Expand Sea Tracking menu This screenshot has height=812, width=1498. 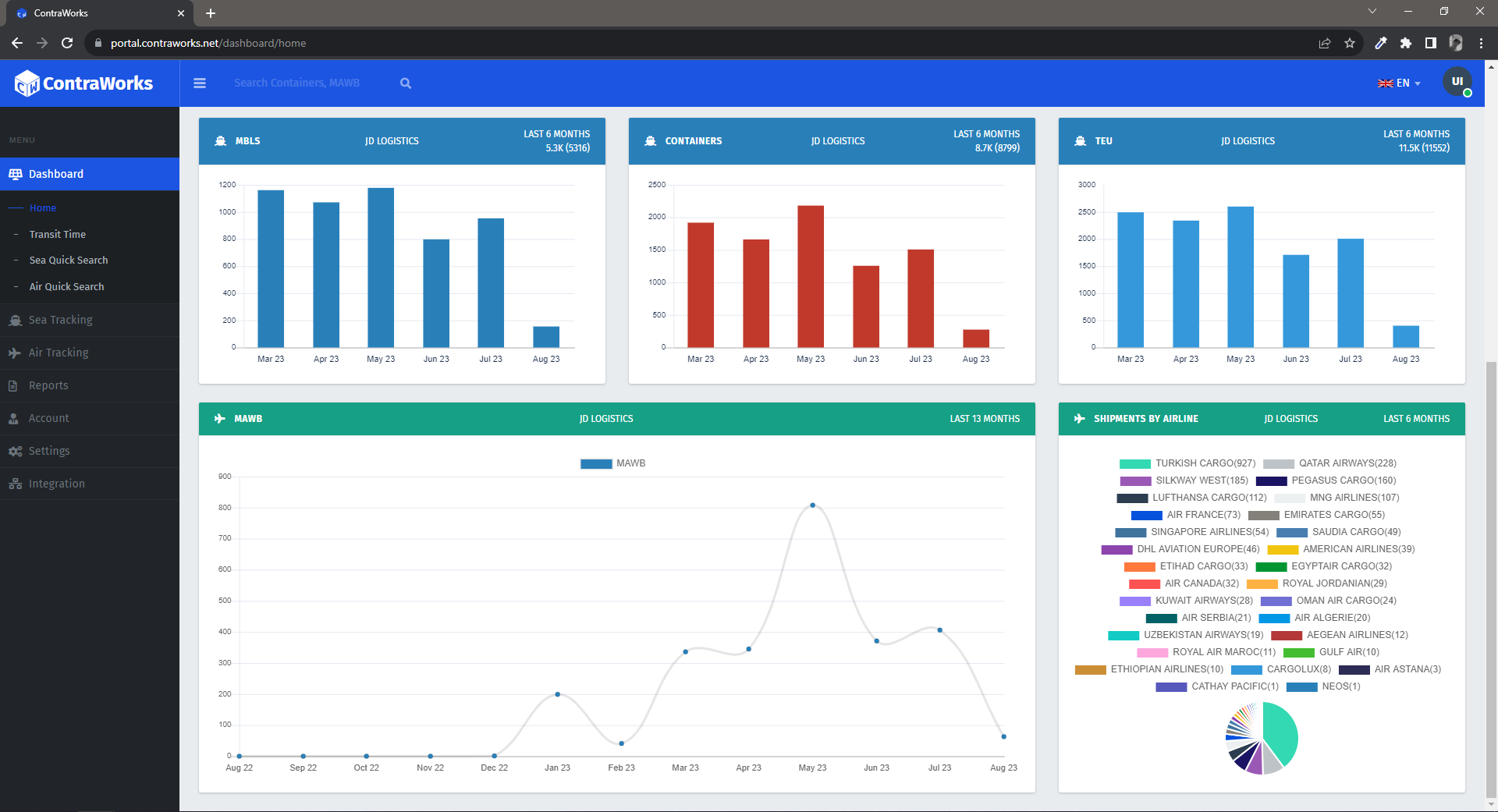click(x=90, y=320)
